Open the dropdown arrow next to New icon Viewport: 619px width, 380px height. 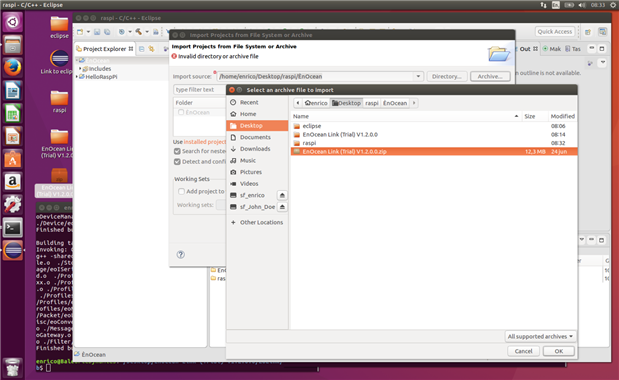click(x=88, y=32)
